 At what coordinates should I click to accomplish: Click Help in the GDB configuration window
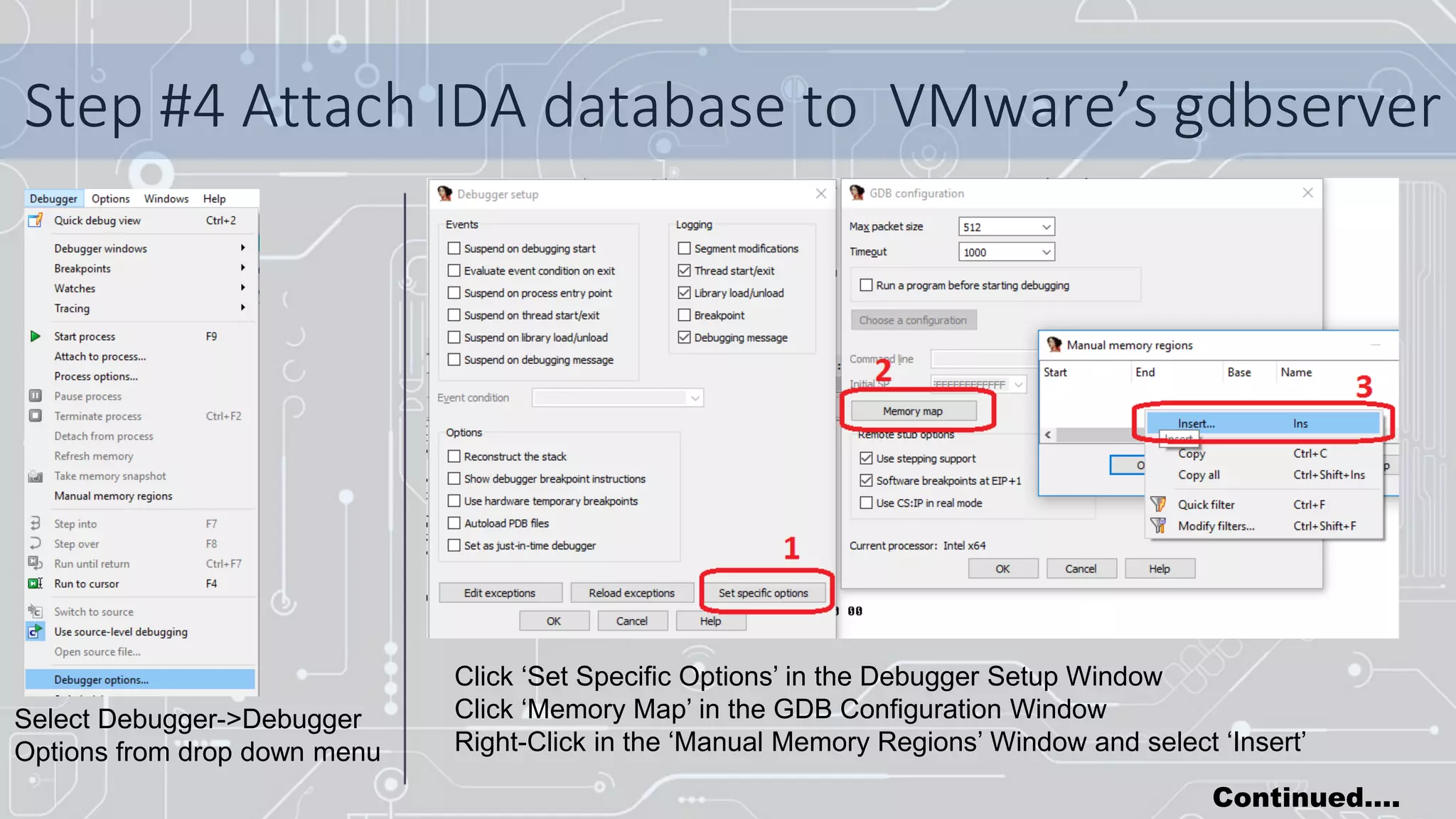[1159, 568]
